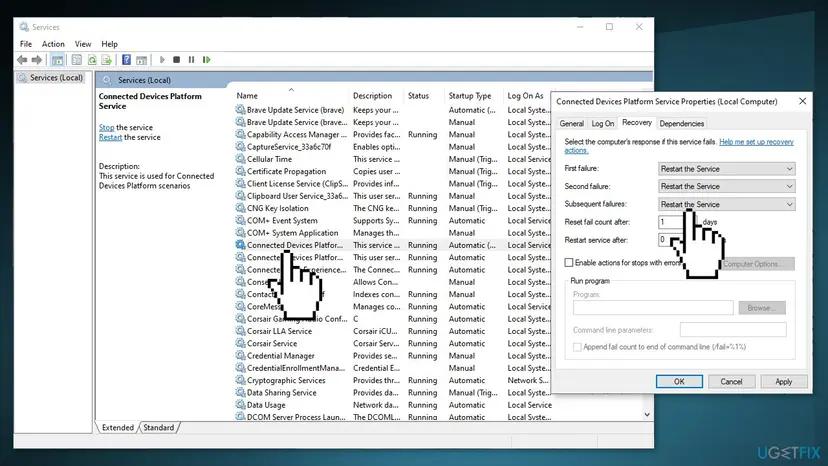Select the CredentialEnrollmentMana... row
Image resolution: width=828 pixels, height=466 pixels.
coord(393,368)
